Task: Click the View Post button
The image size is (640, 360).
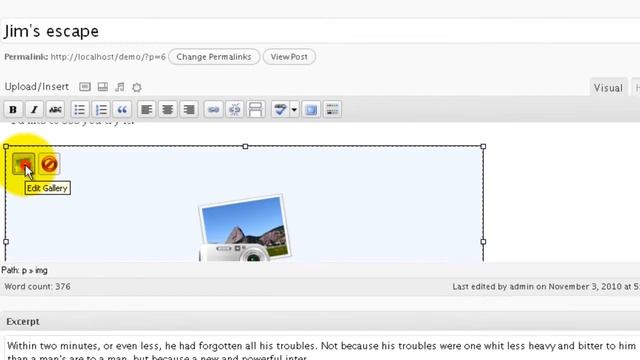Action: point(289,57)
